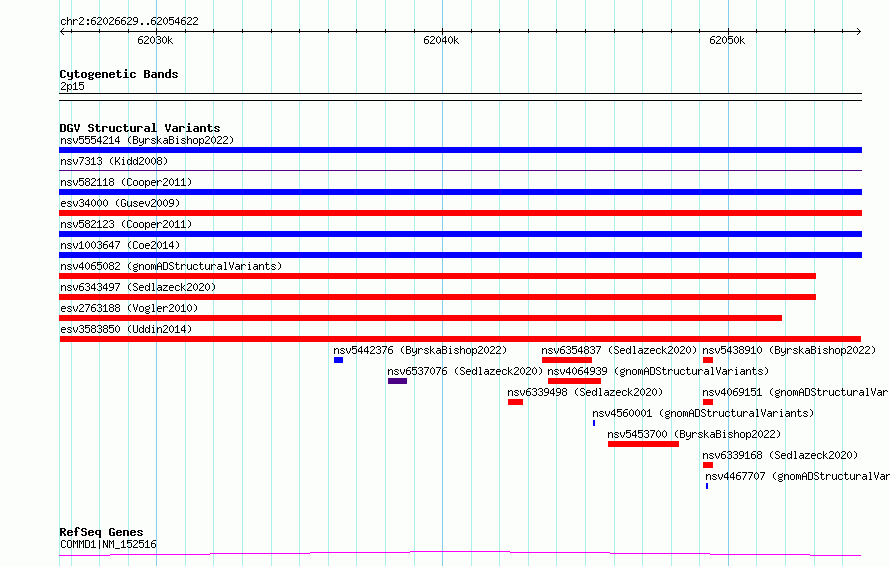Click the Cytogenetic Bands track title
This screenshot has height=566, width=890.
click(119, 74)
